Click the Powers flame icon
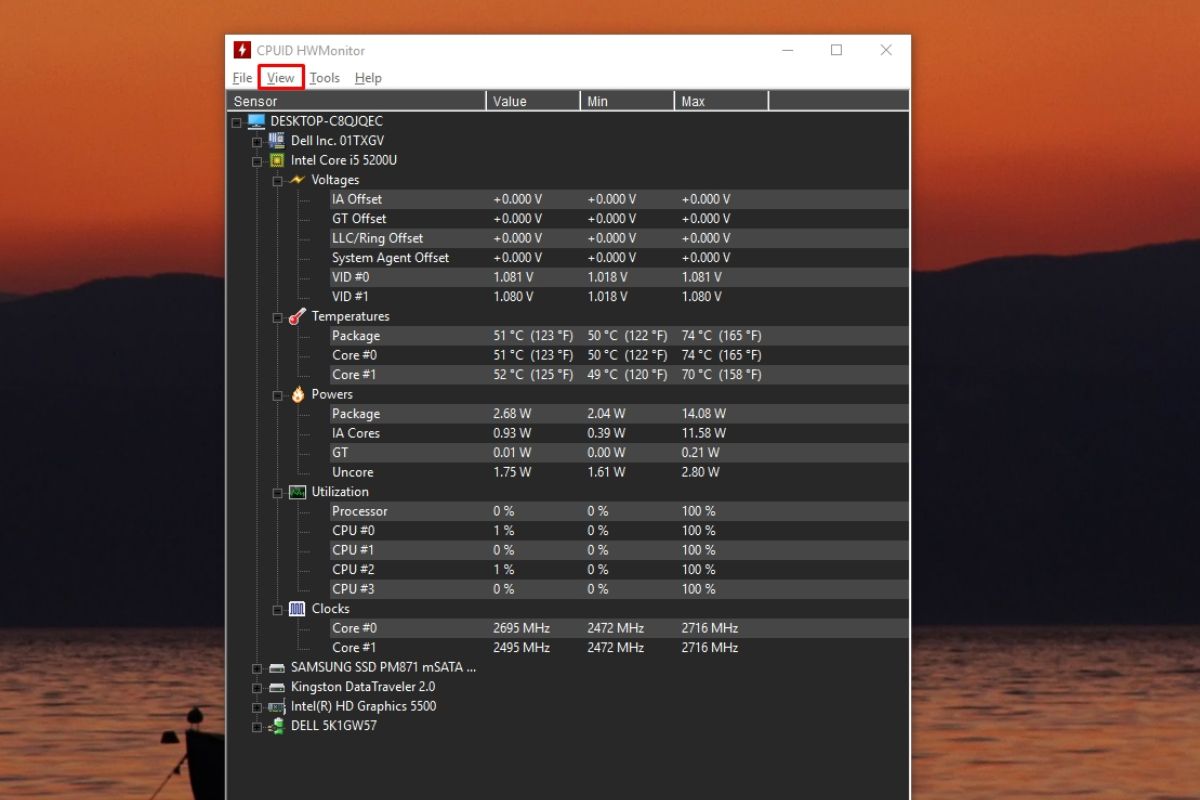This screenshot has width=1200, height=800. (297, 394)
